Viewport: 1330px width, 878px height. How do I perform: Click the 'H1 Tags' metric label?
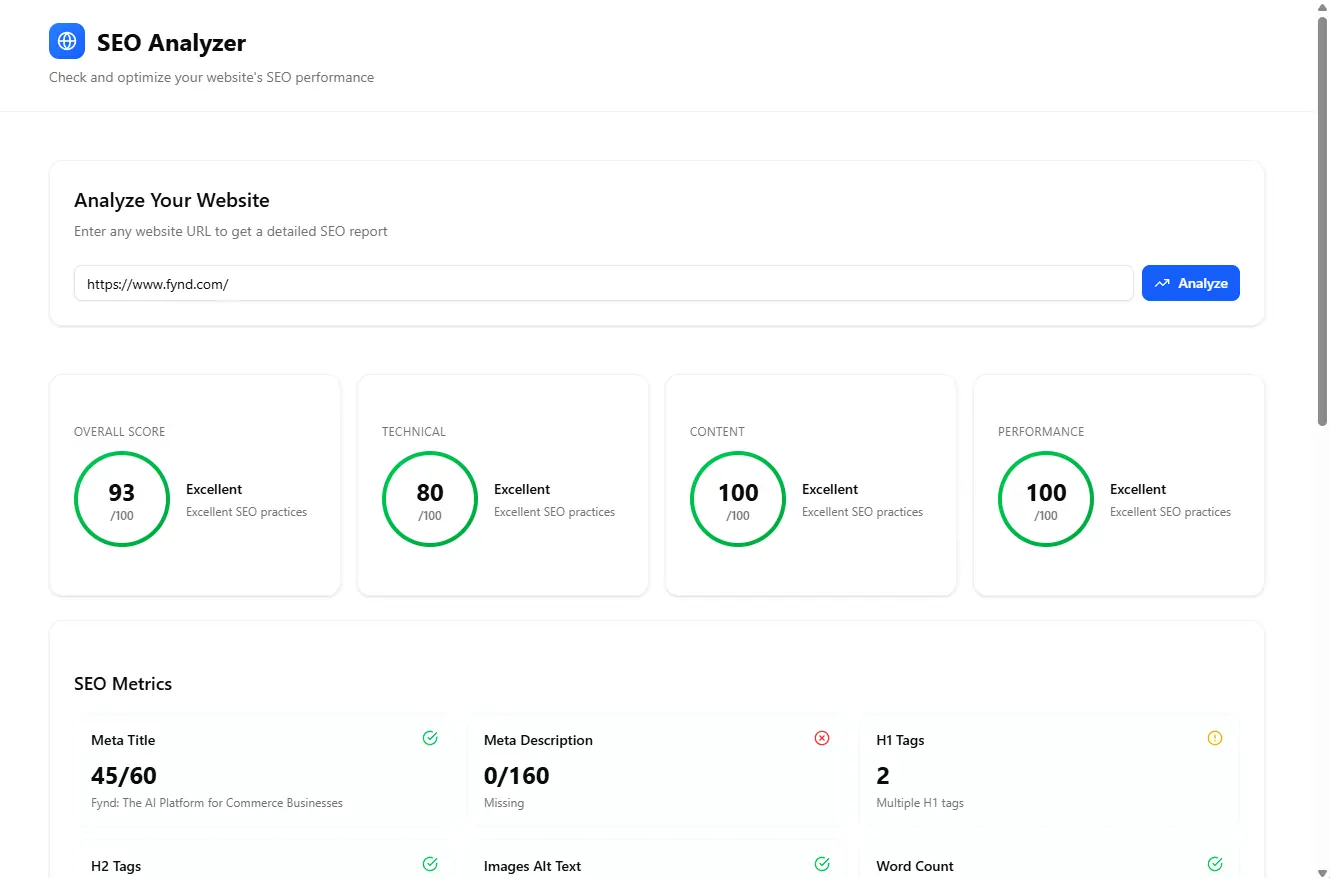tap(900, 740)
